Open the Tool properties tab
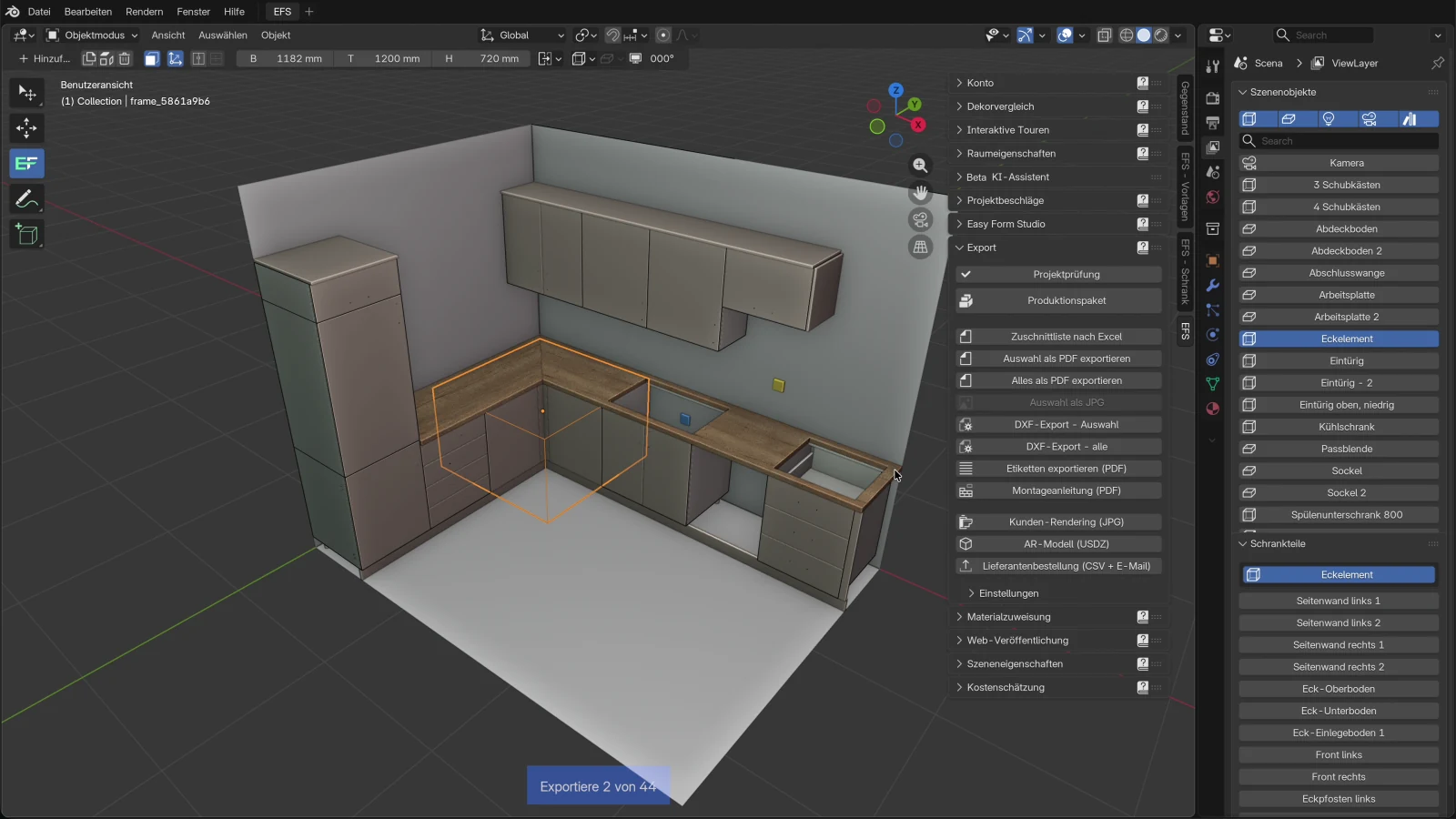Image resolution: width=1456 pixels, height=819 pixels. (x=1212, y=66)
